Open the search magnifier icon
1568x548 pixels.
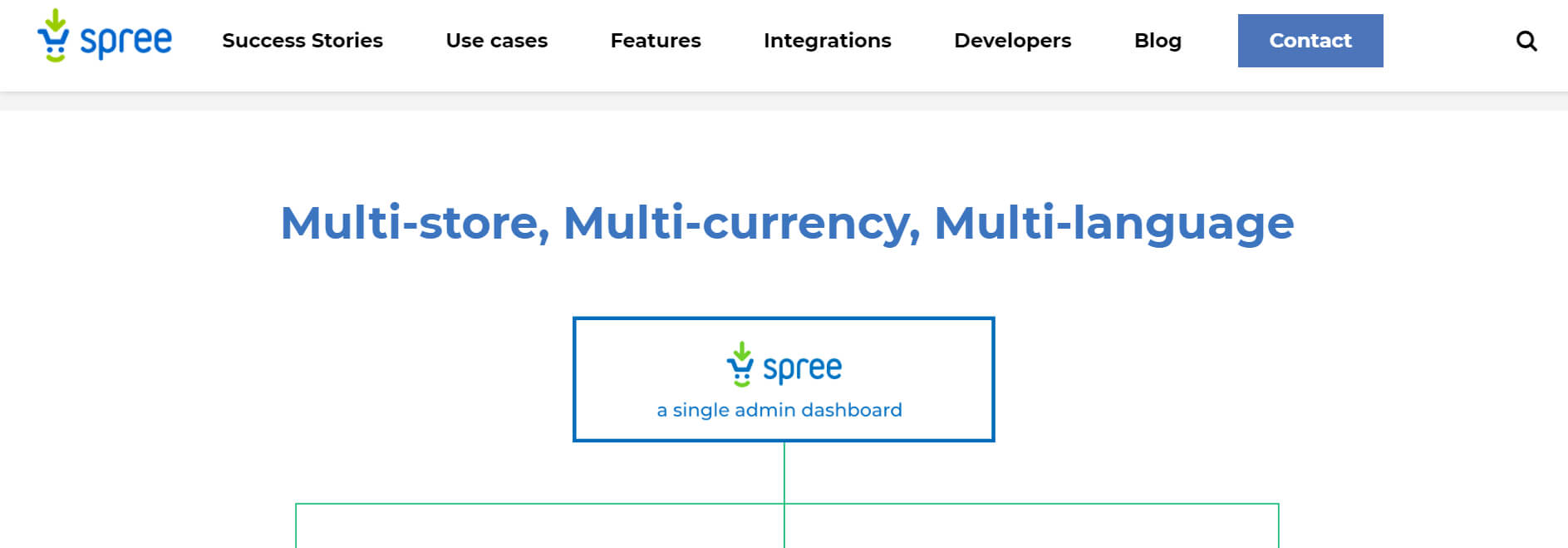(1526, 41)
